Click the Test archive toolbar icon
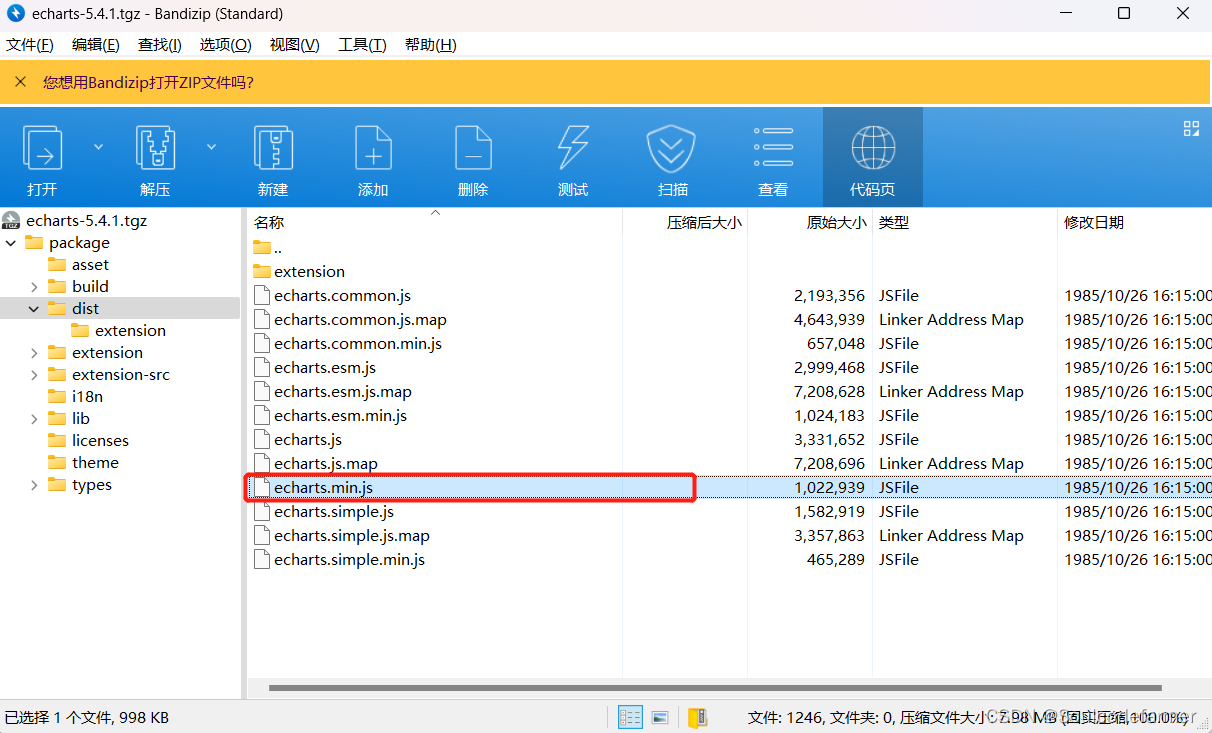The image size is (1212, 733). (573, 148)
